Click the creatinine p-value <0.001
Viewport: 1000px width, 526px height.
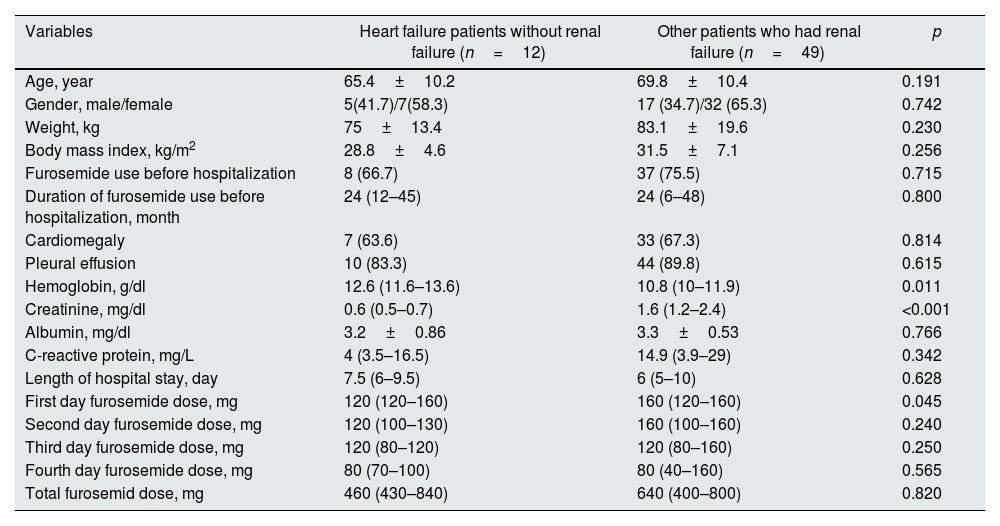pos(925,310)
